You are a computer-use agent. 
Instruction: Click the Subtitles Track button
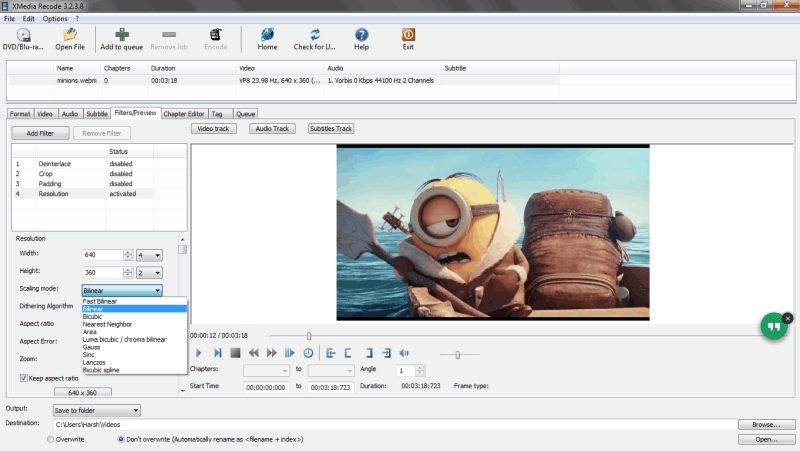[331, 129]
